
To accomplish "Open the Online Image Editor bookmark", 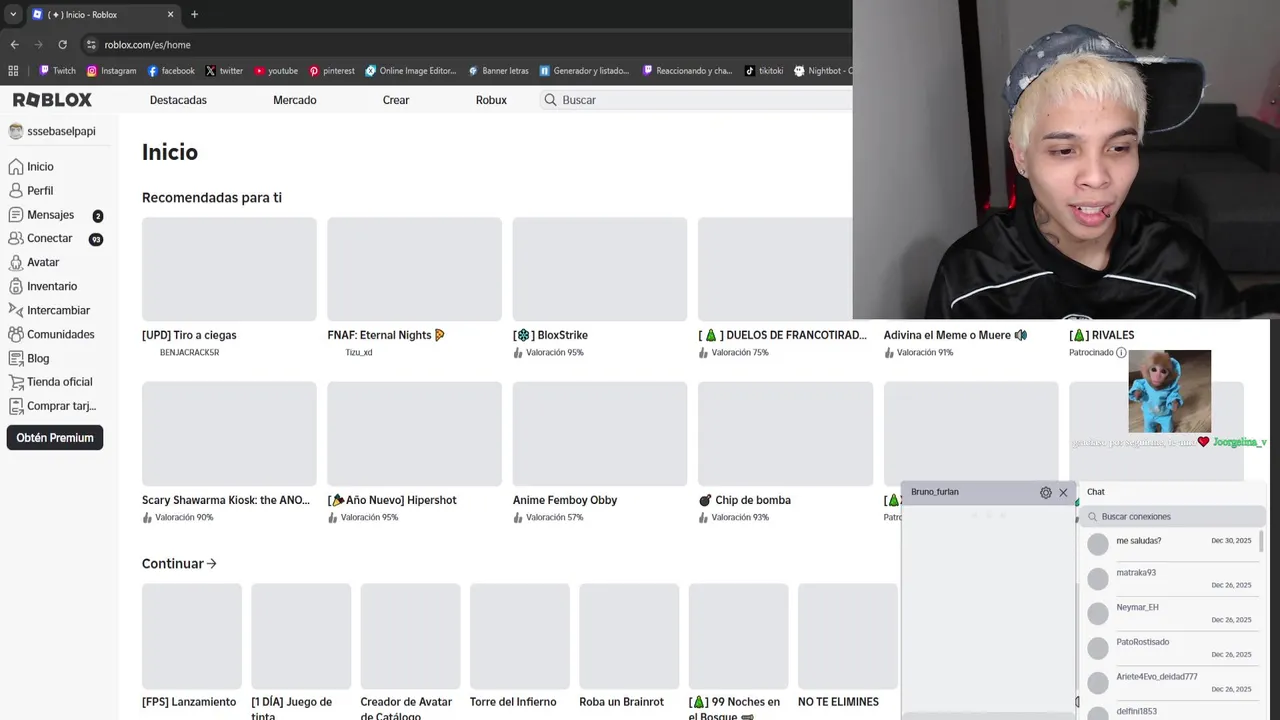I will [x=411, y=71].
